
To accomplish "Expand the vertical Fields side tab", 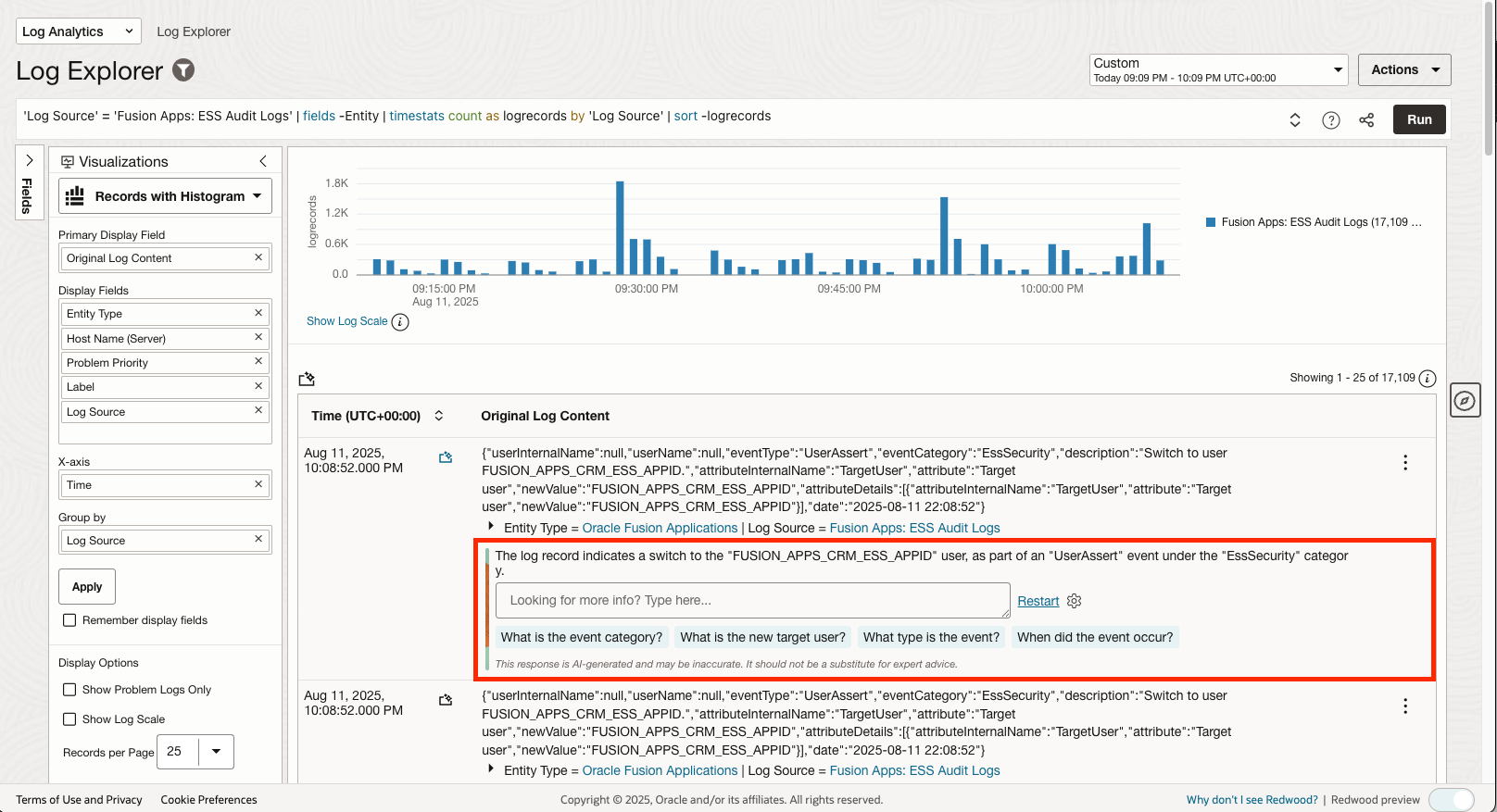I will click(29, 182).
